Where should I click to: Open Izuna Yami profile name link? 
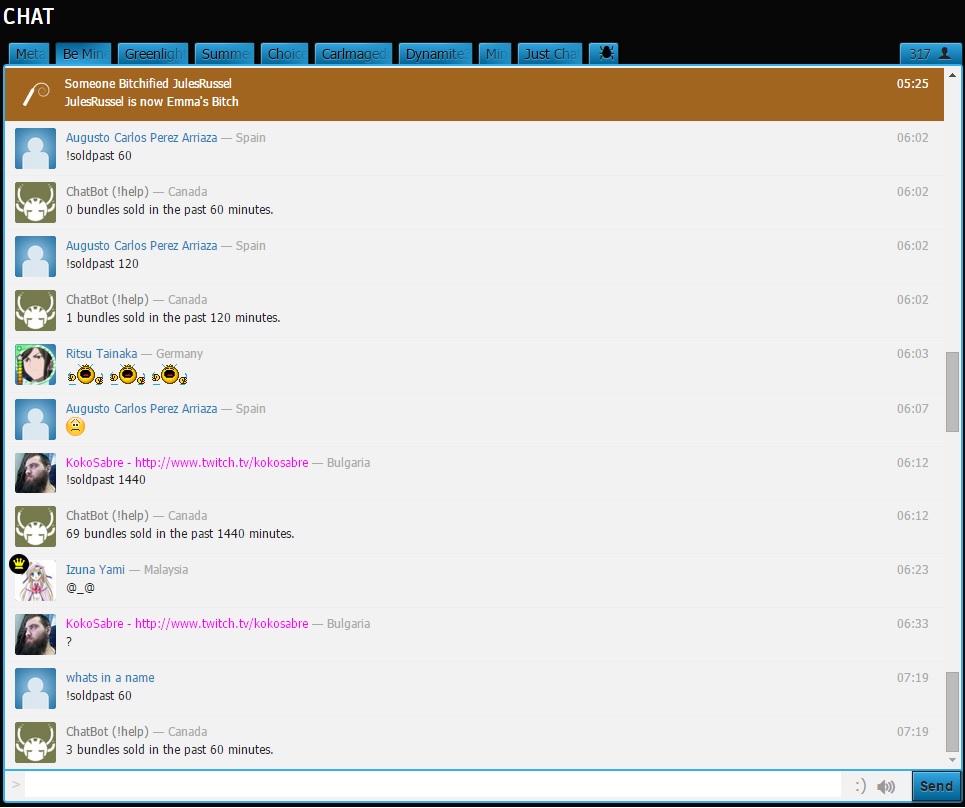pyautogui.click(x=95, y=570)
